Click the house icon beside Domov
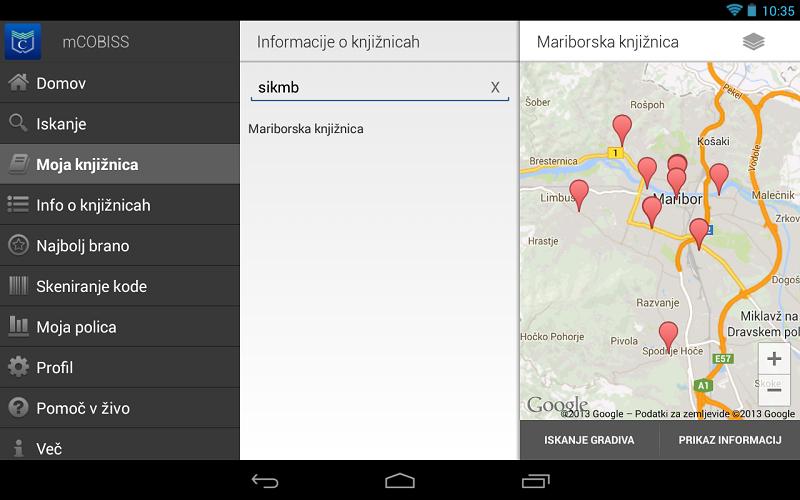The height and width of the screenshot is (500, 800). (18, 83)
